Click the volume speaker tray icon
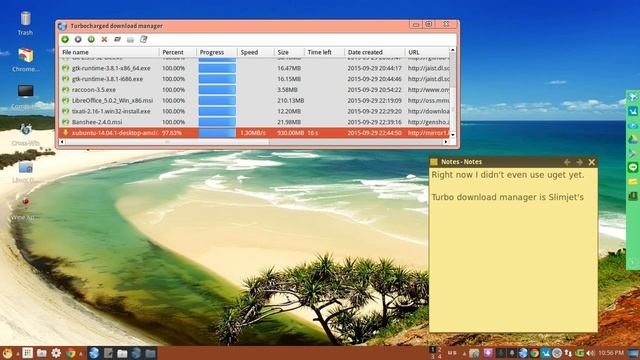Image resolution: width=640 pixels, height=360 pixels. (590, 353)
